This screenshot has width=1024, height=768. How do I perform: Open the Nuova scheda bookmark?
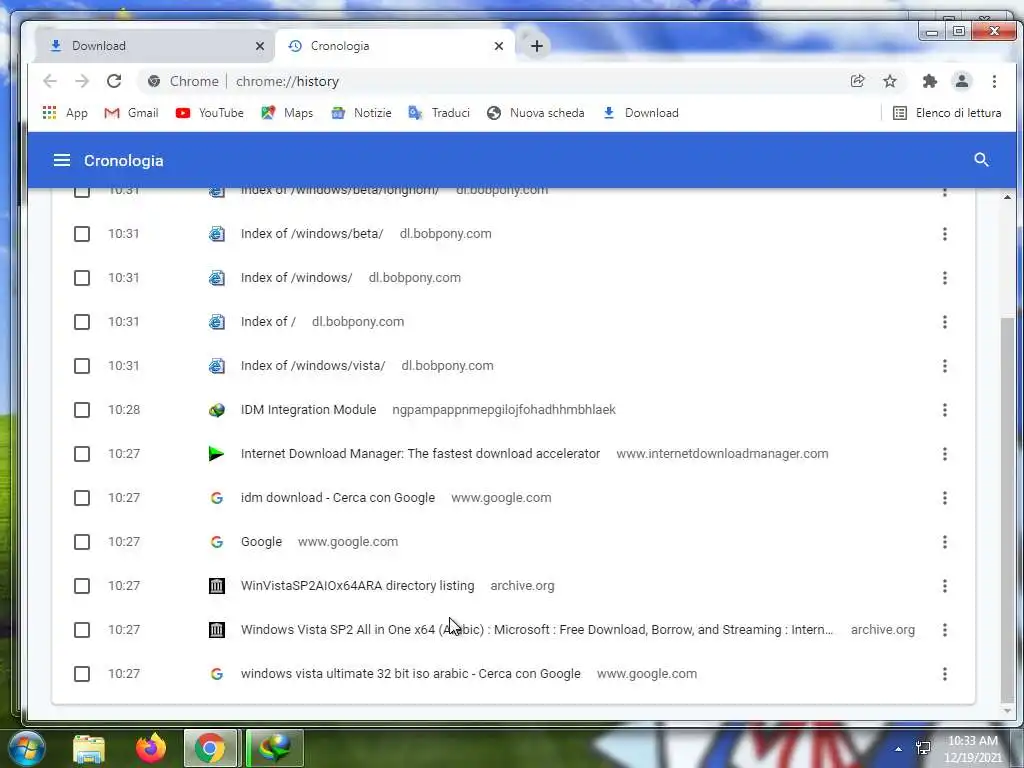[x=536, y=113]
